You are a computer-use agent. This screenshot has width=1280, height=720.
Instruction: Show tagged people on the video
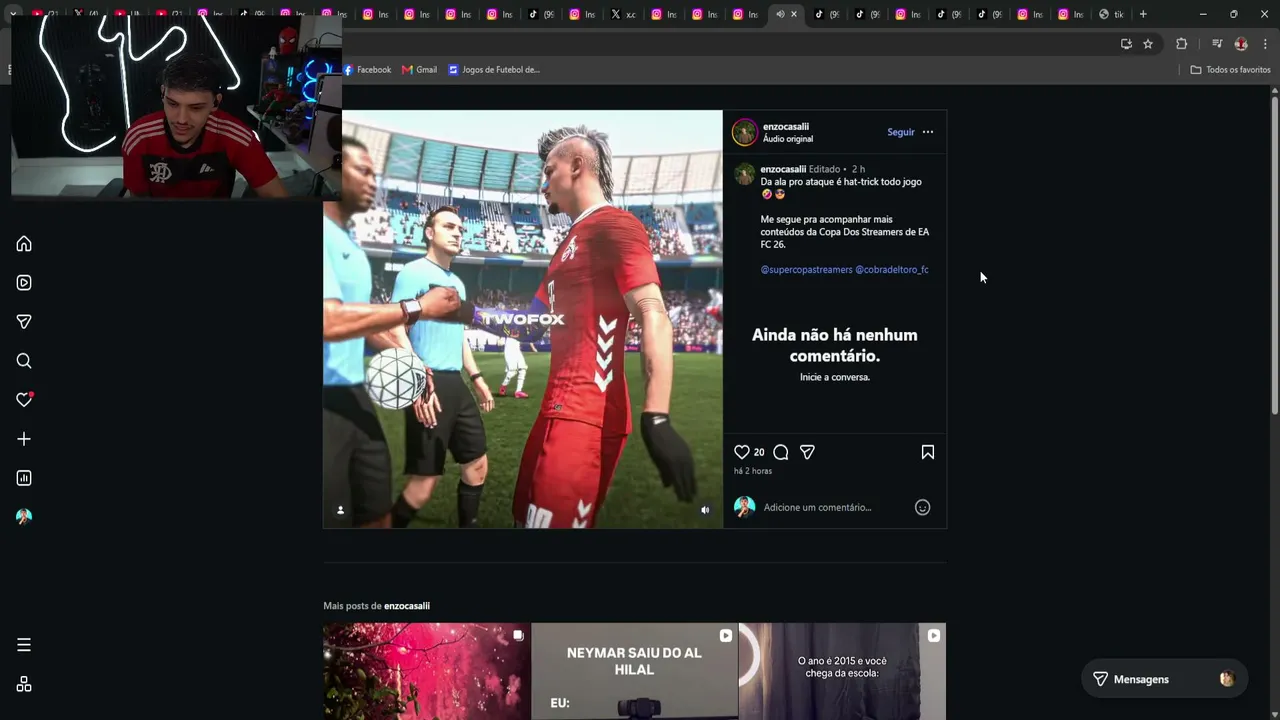[340, 510]
